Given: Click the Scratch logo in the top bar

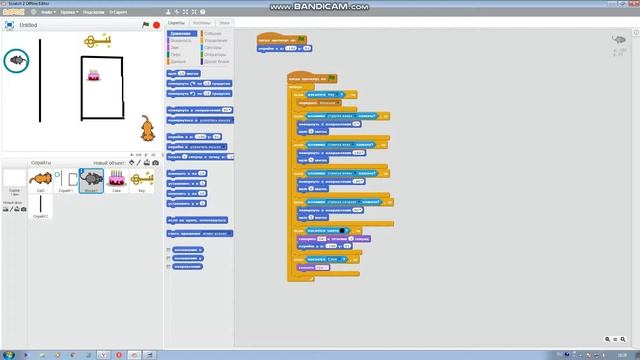Looking at the screenshot, I should pos(13,12).
